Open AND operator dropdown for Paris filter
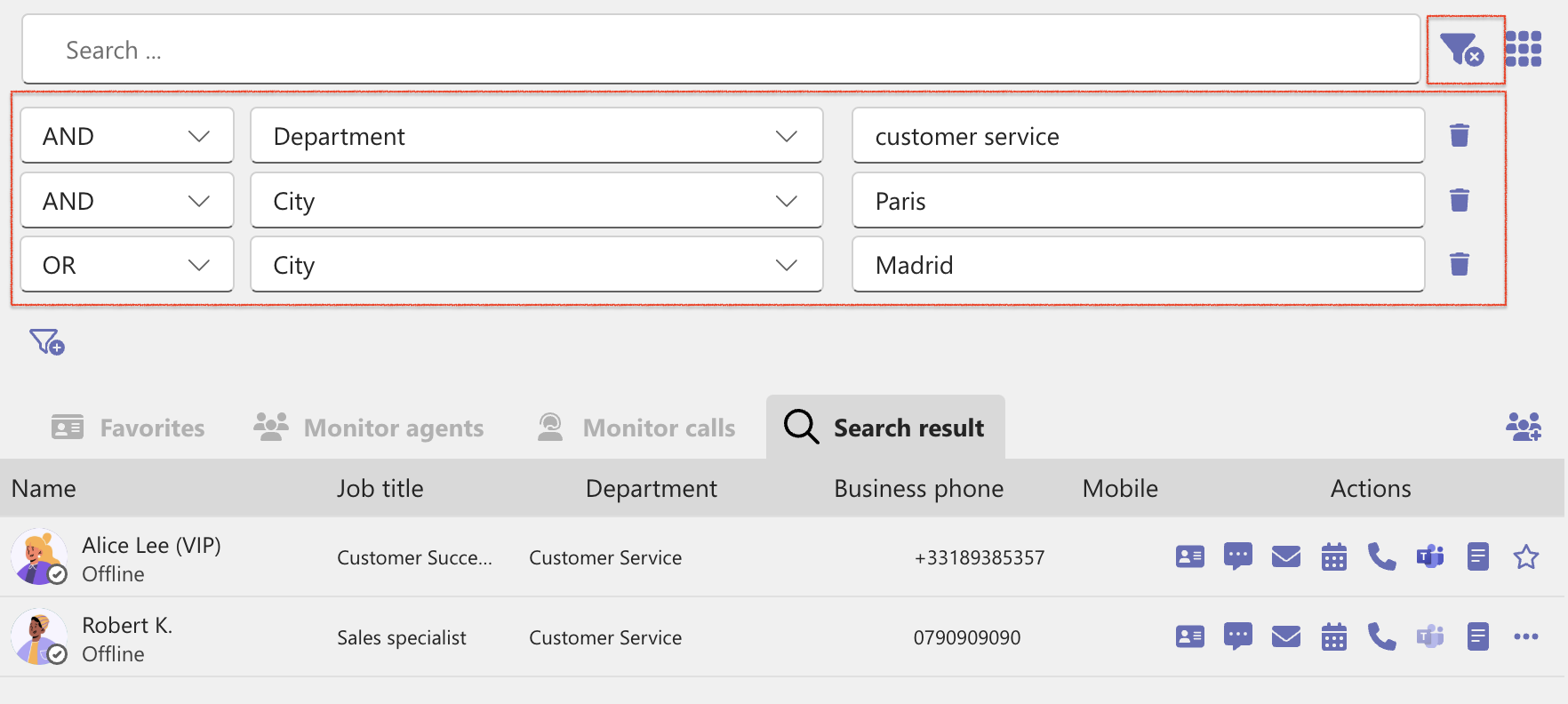 (127, 201)
